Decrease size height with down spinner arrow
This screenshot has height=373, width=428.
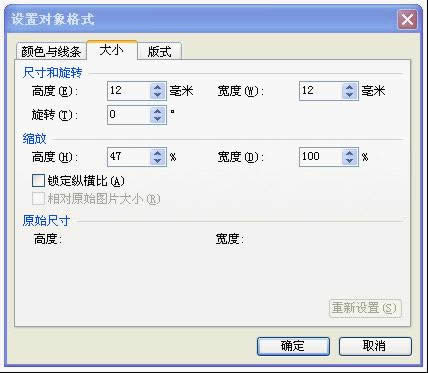tap(158, 95)
